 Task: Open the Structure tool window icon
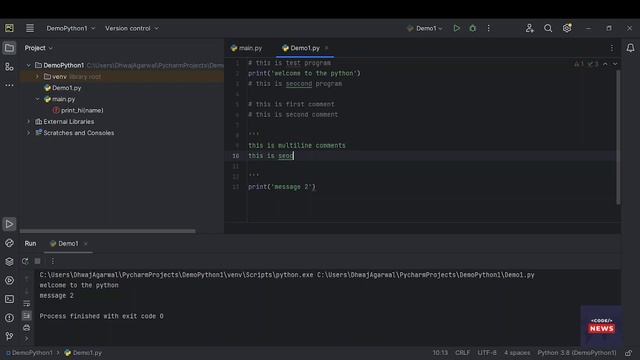9,67
